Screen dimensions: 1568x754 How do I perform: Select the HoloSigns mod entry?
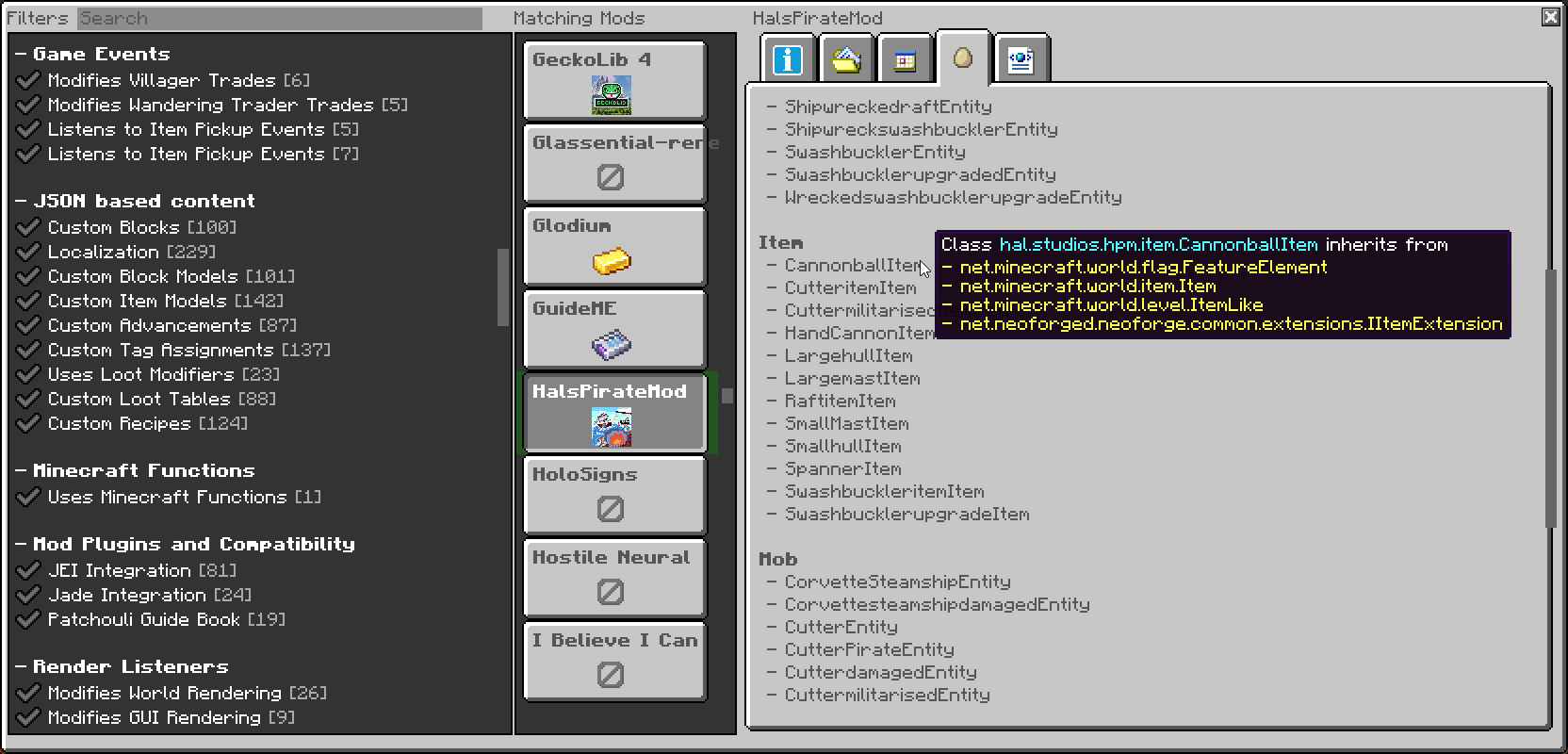click(614, 494)
